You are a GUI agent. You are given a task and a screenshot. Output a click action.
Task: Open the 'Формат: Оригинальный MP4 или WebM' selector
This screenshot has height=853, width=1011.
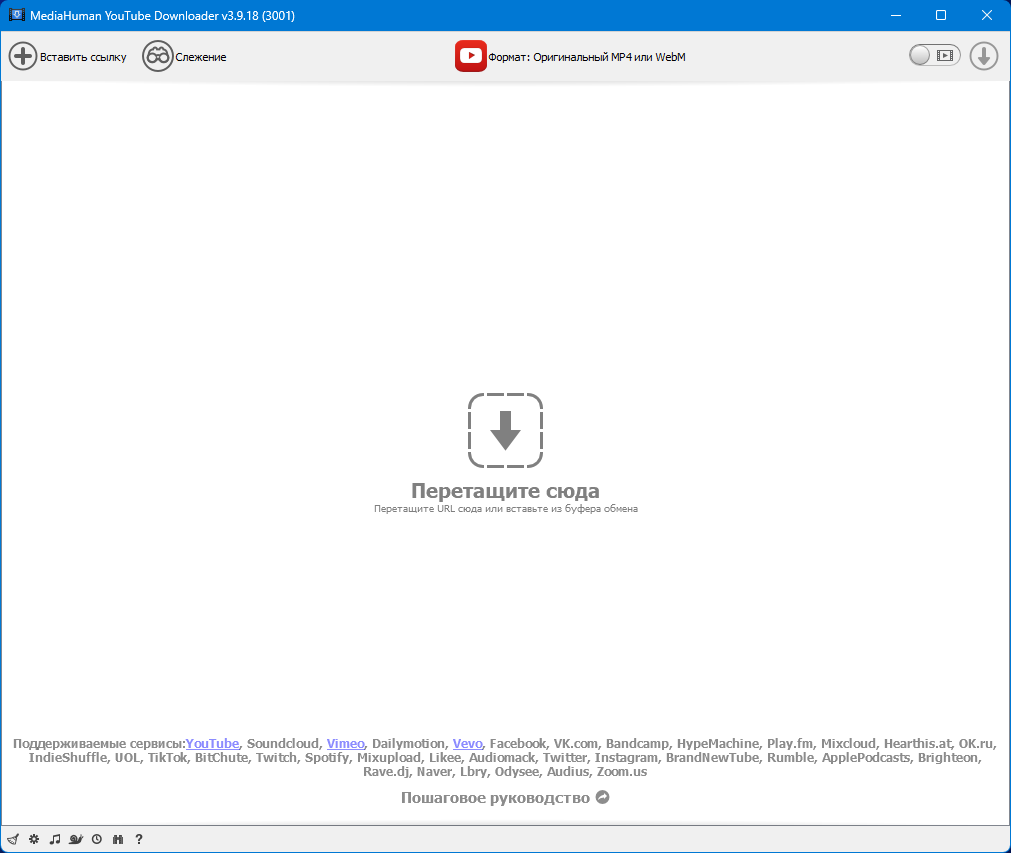587,57
